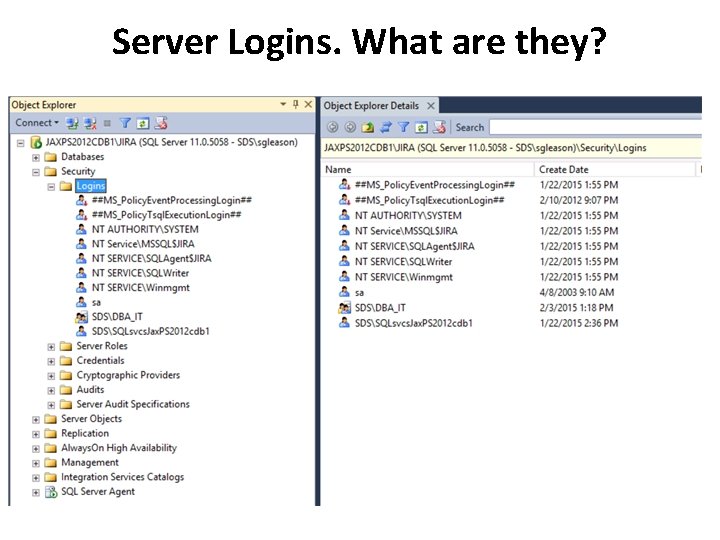Click the Stop icon in Object Explorer toolbar
This screenshot has width=720, height=540.
(x=107, y=123)
